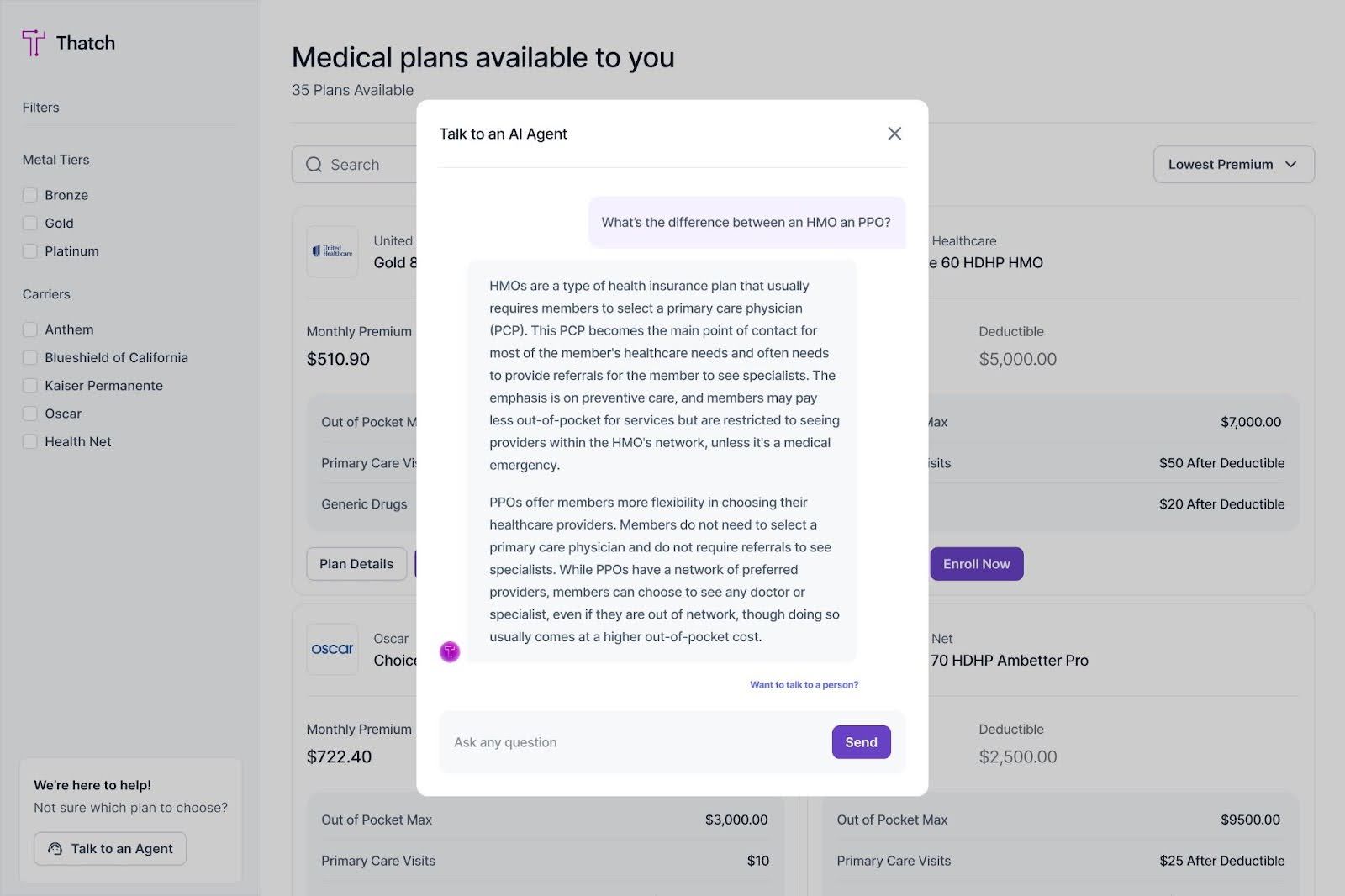Click the Plan Details button
This screenshot has width=1345, height=896.
pos(356,563)
